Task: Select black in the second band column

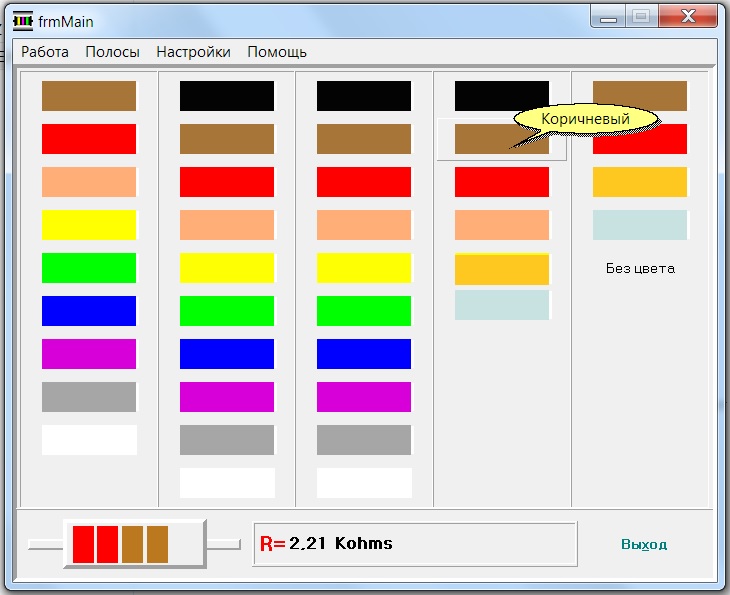Action: point(227,96)
